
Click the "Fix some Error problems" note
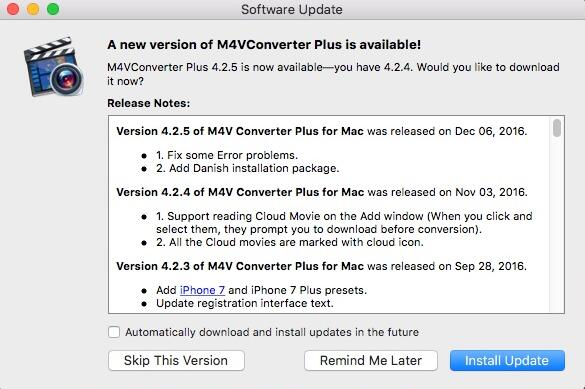click(x=227, y=155)
